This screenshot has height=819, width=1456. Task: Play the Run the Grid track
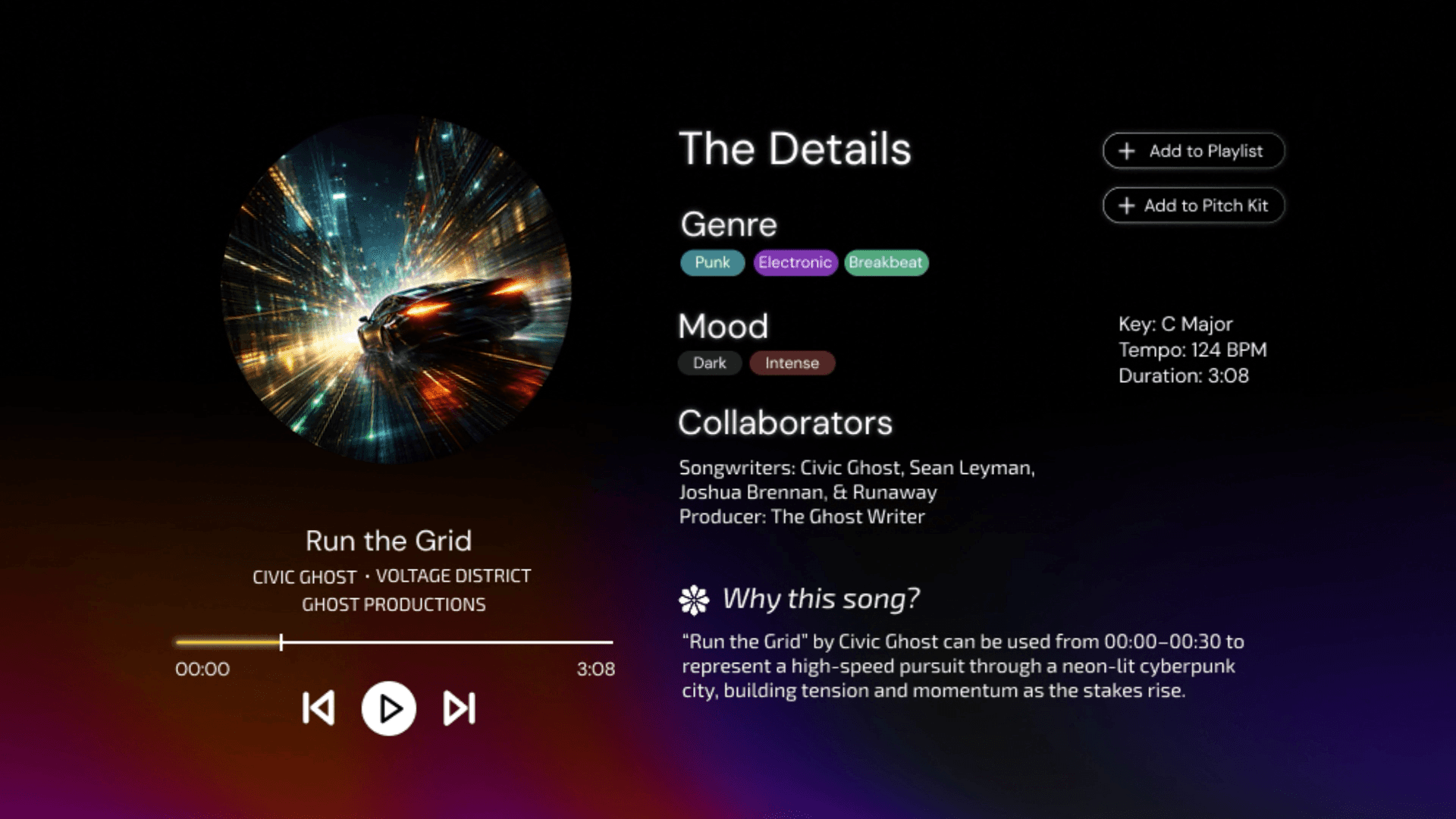[388, 709]
